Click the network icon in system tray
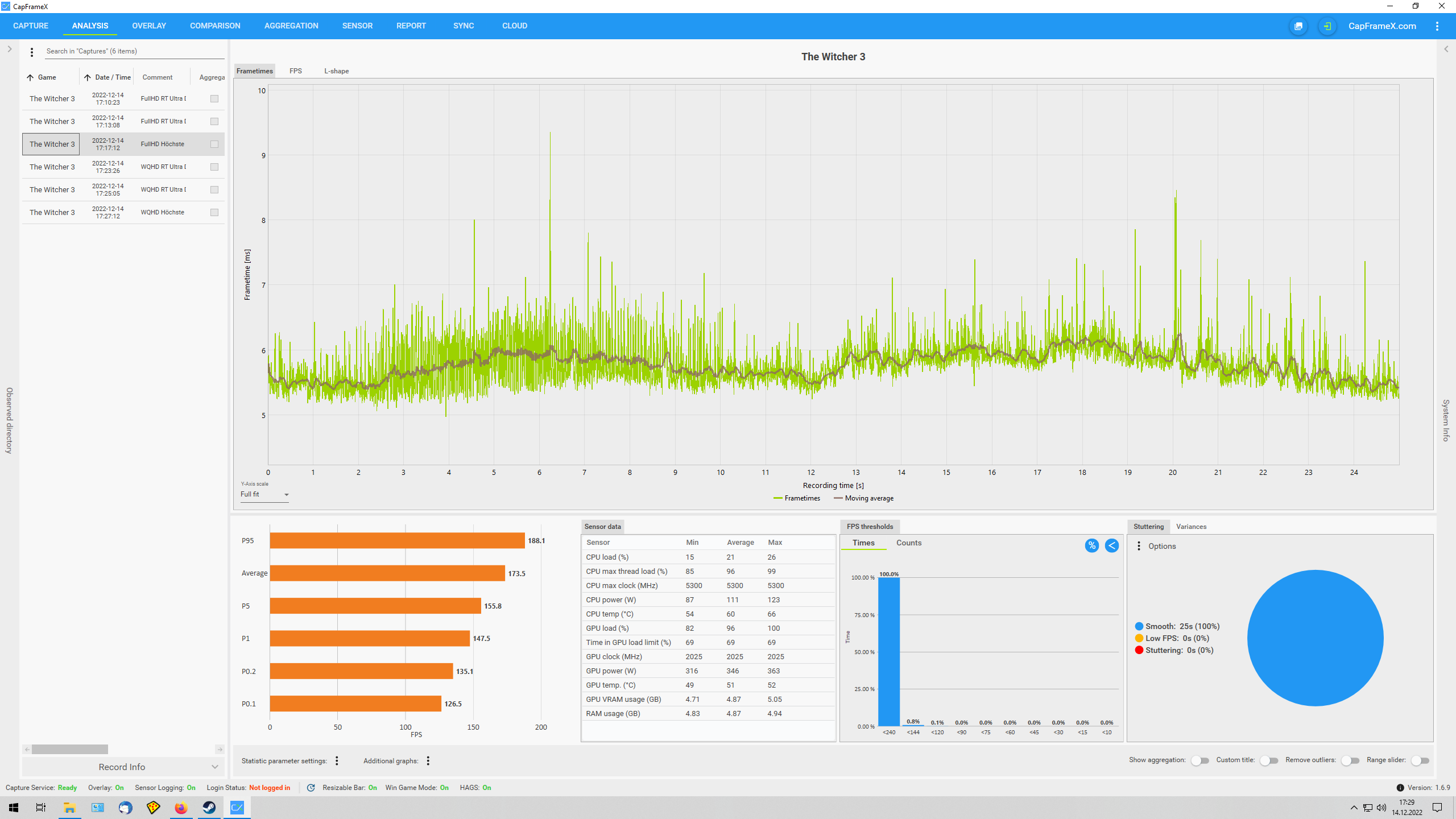Image resolution: width=1456 pixels, height=819 pixels. pos(1368,808)
